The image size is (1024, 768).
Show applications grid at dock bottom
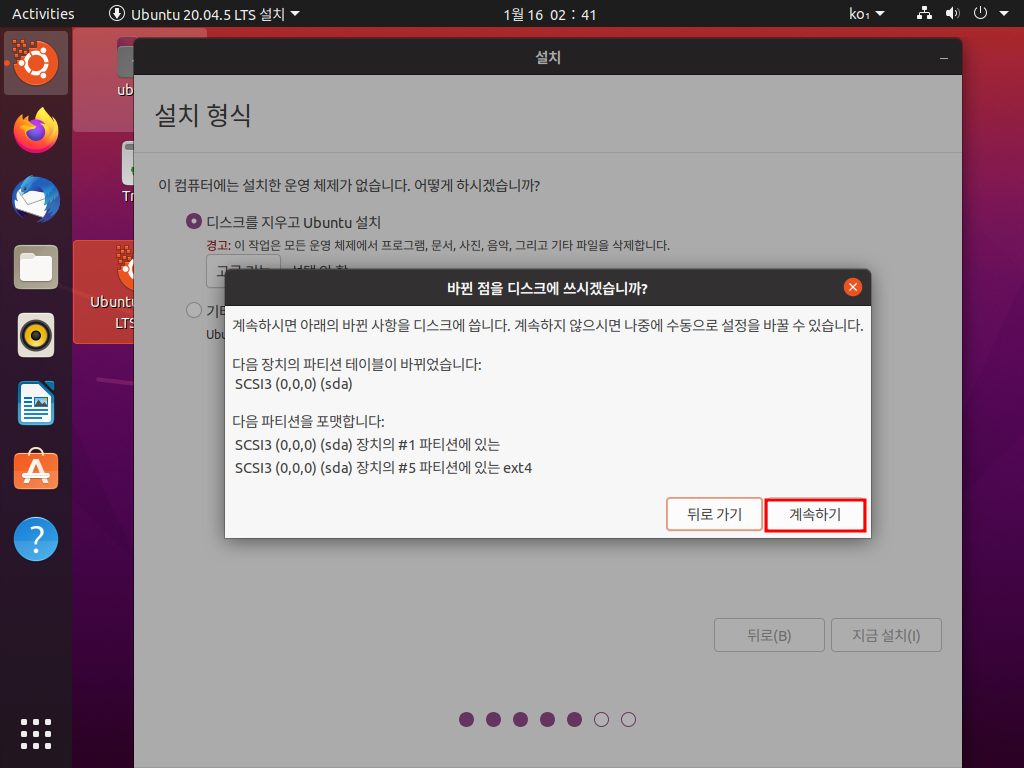[x=36, y=734]
